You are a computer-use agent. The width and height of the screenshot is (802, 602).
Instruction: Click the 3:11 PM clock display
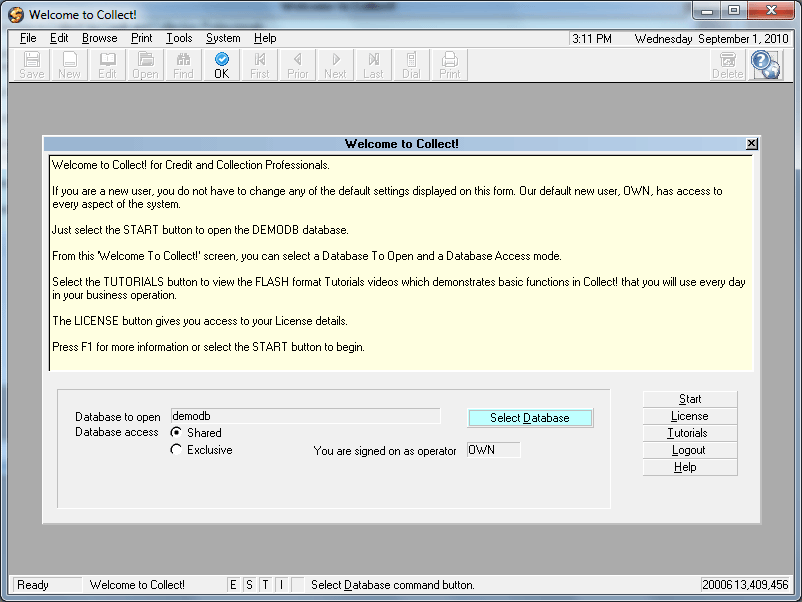(x=592, y=39)
